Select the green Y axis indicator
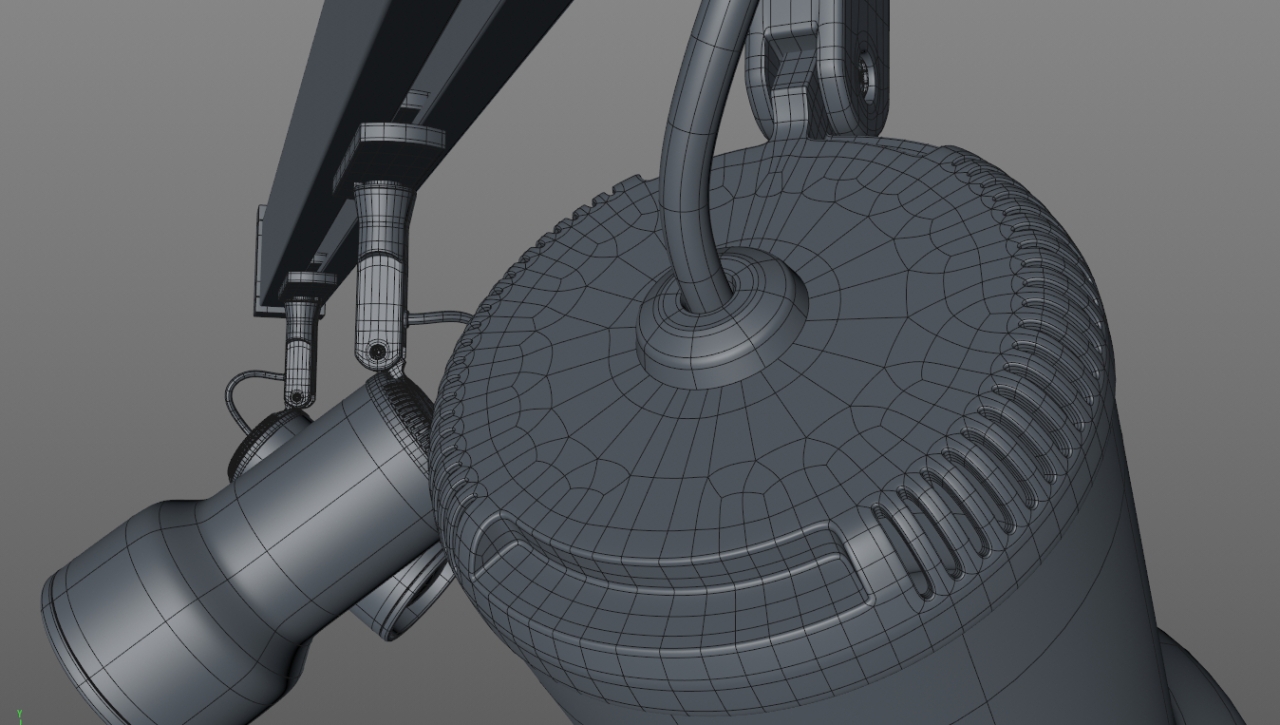 point(19,717)
